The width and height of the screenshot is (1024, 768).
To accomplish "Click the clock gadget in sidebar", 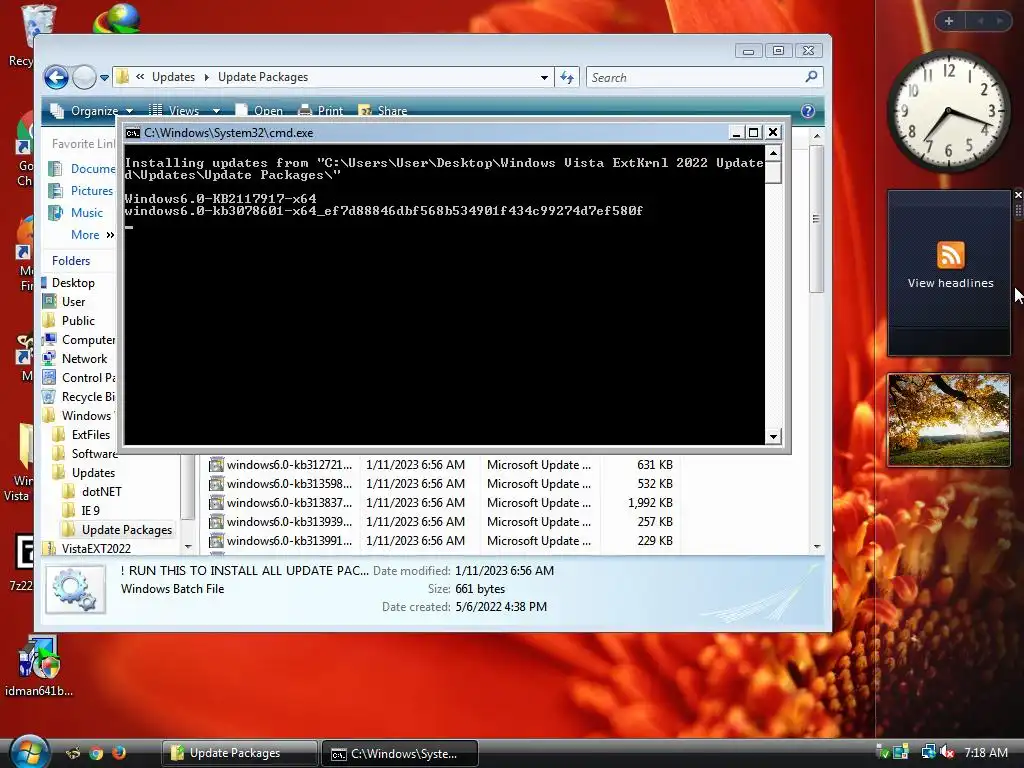I will click(x=948, y=111).
